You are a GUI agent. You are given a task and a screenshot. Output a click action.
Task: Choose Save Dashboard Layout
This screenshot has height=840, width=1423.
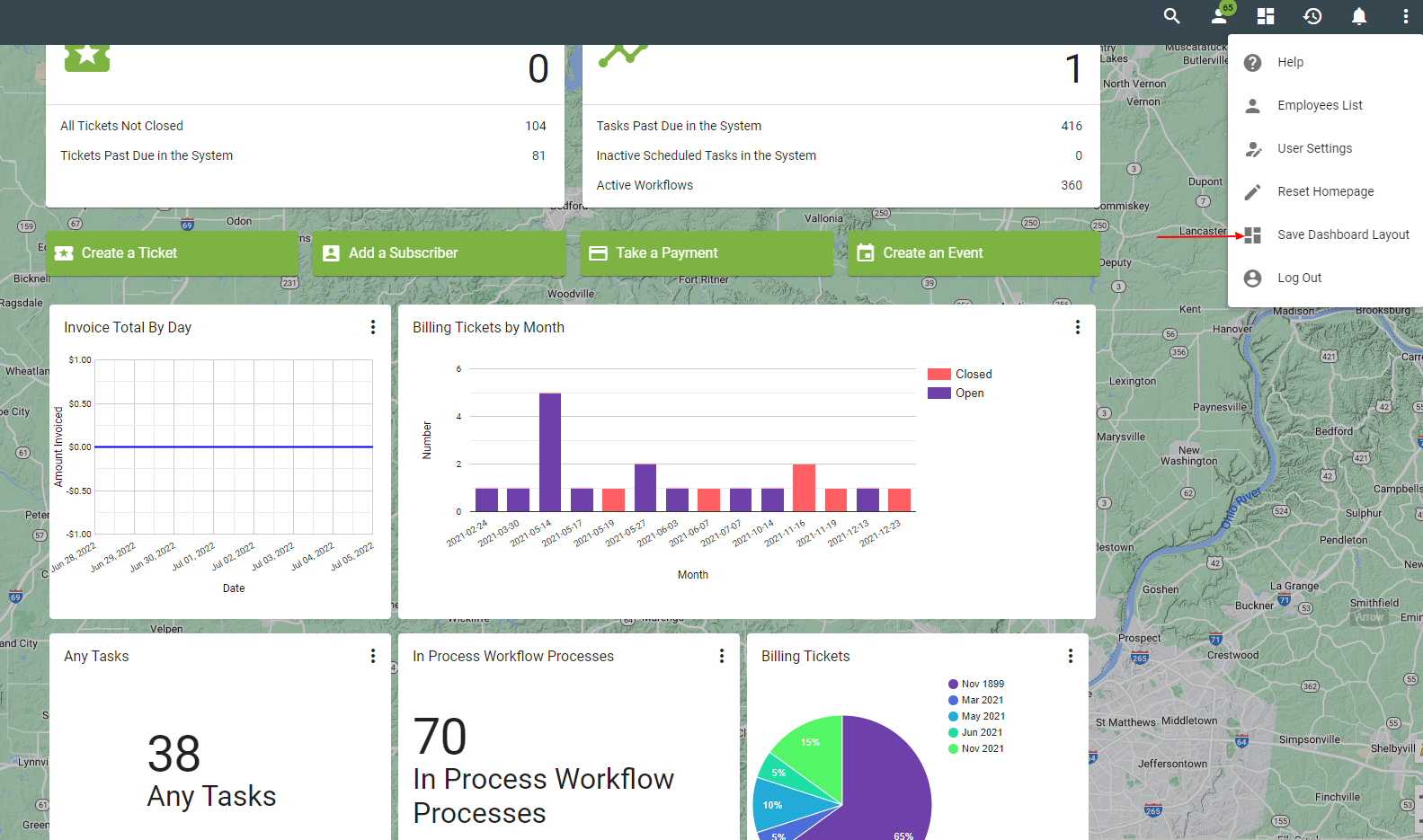point(1325,234)
